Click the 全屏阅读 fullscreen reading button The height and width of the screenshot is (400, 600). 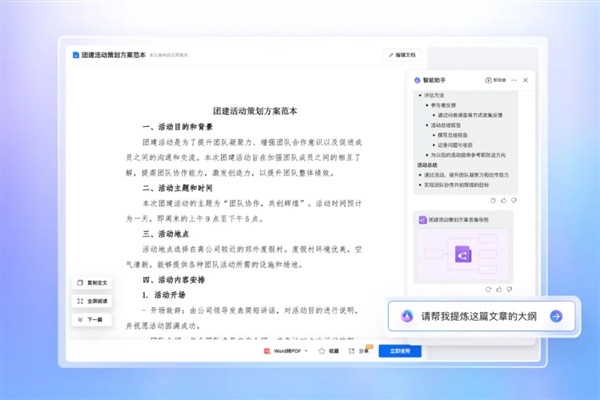[92, 301]
